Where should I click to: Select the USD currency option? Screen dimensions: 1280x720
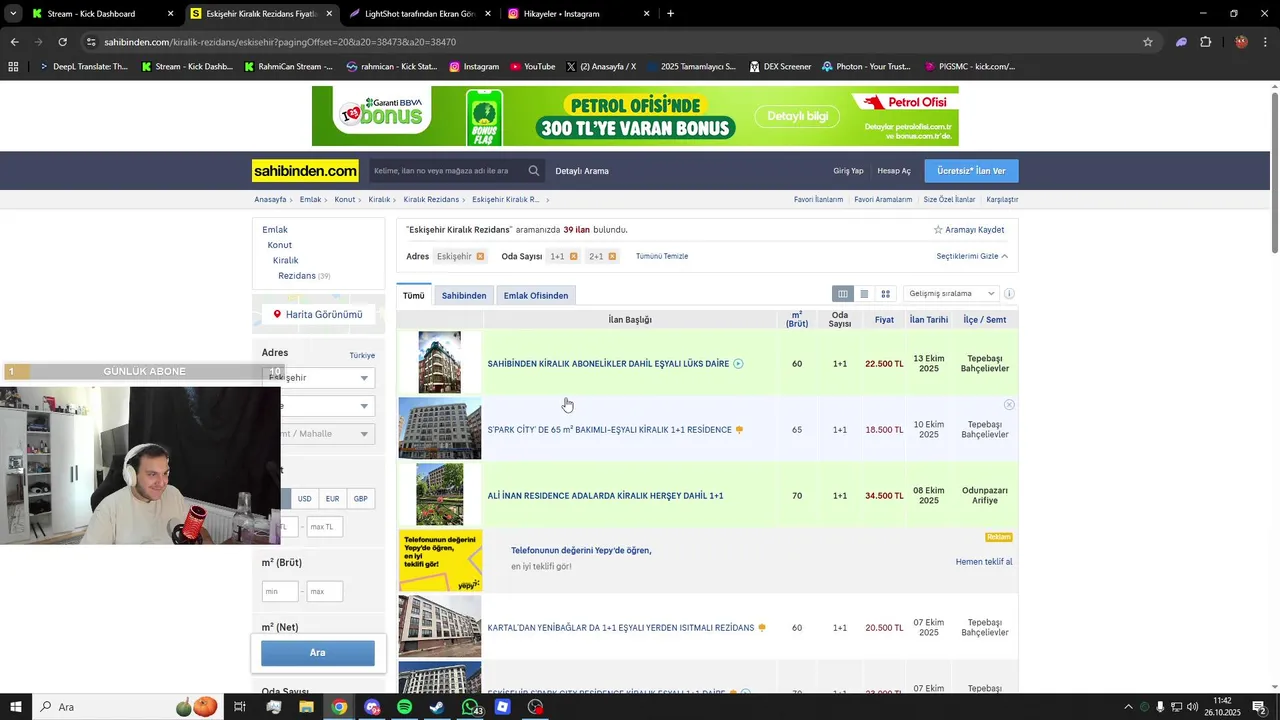304,499
